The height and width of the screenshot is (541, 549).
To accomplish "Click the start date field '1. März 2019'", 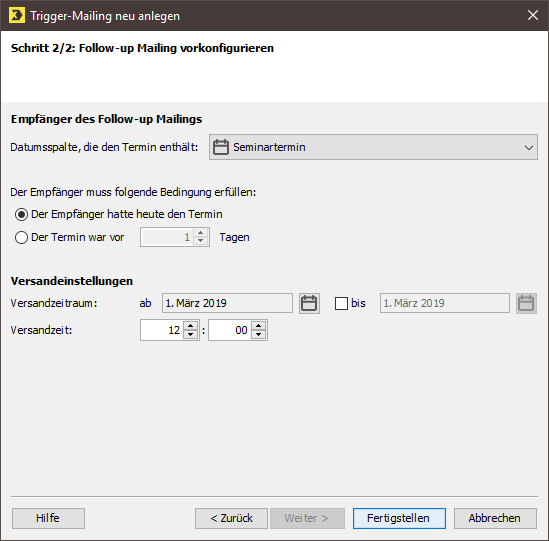I will [x=227, y=303].
